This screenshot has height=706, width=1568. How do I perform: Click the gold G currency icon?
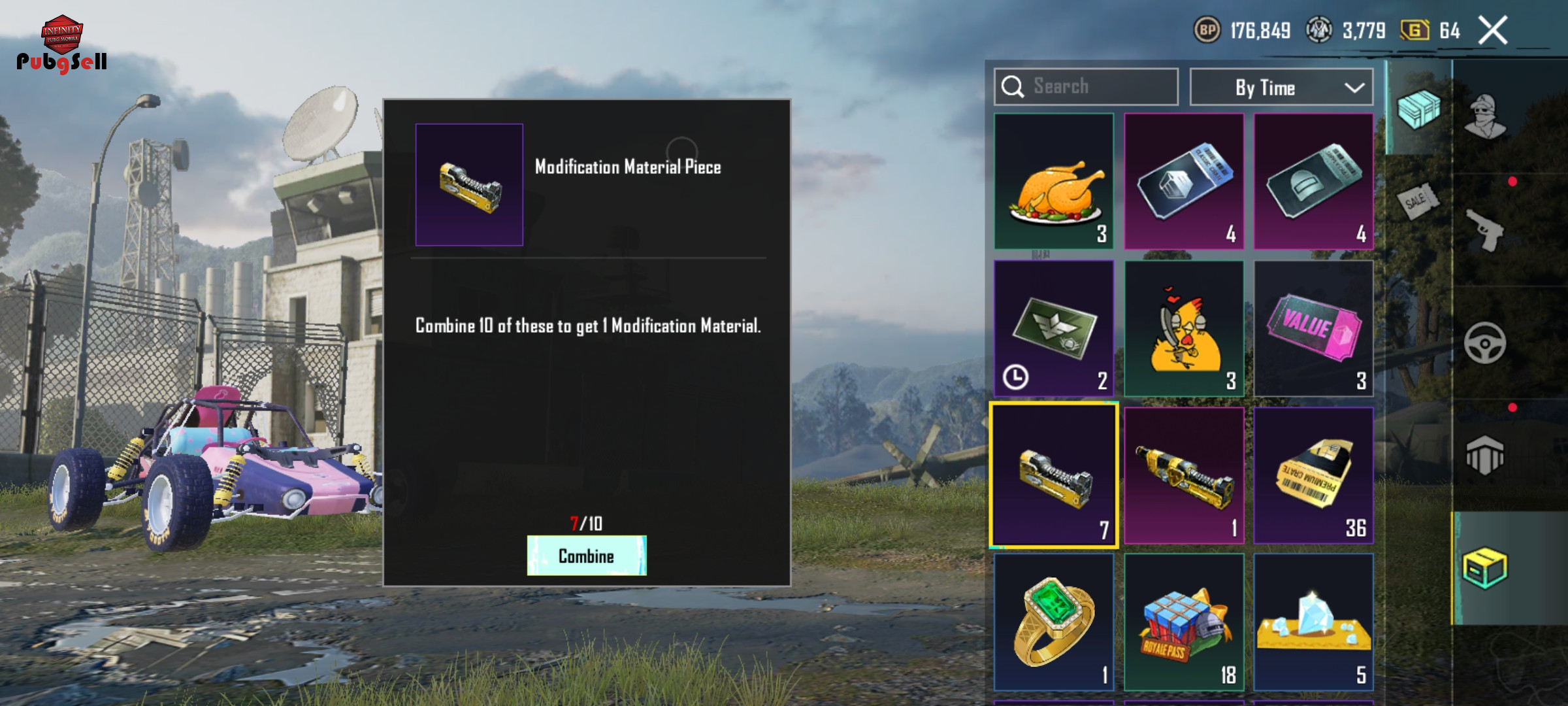pos(1414,30)
